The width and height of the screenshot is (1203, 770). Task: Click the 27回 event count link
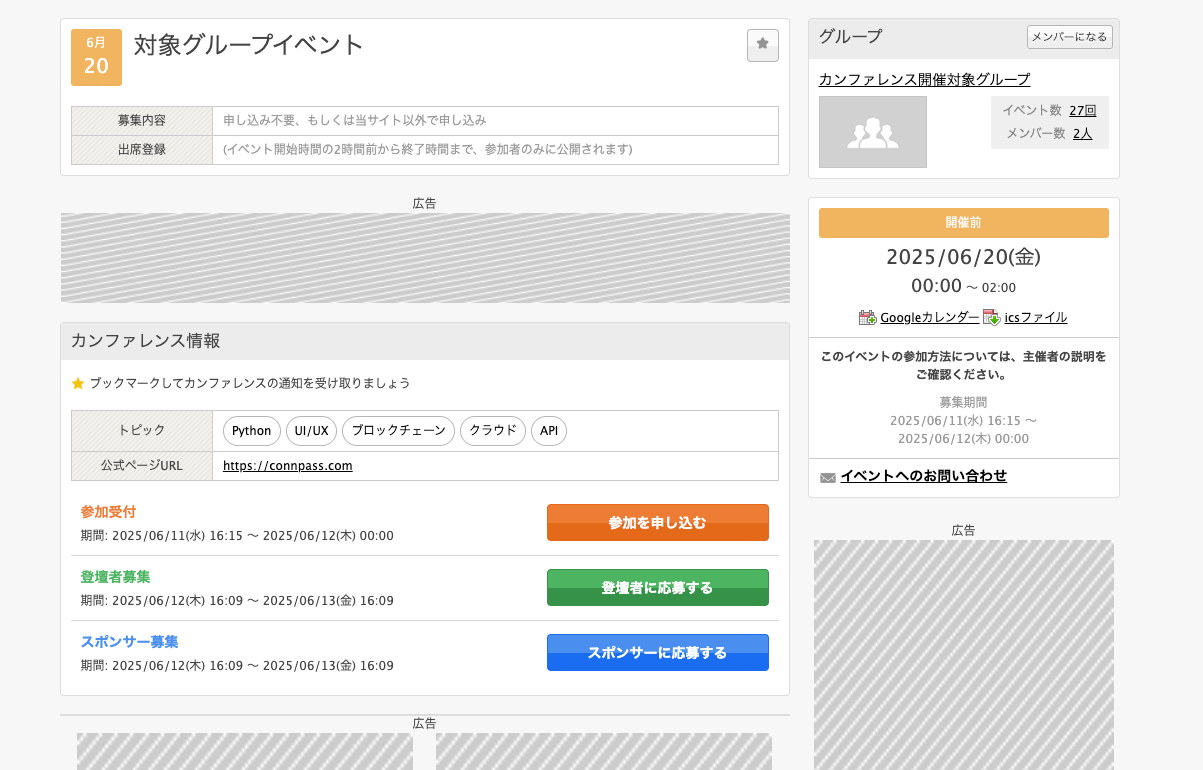1080,110
